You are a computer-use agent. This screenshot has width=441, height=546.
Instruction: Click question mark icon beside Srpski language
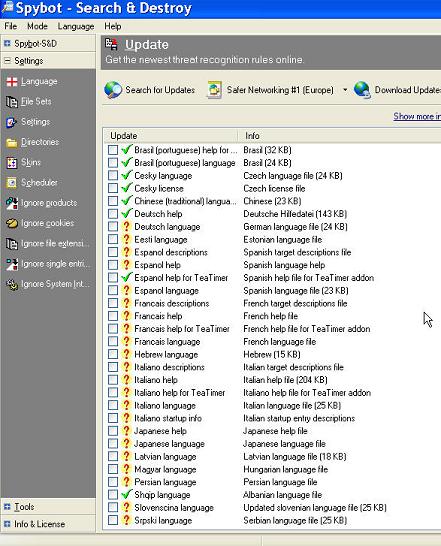tap(126, 520)
